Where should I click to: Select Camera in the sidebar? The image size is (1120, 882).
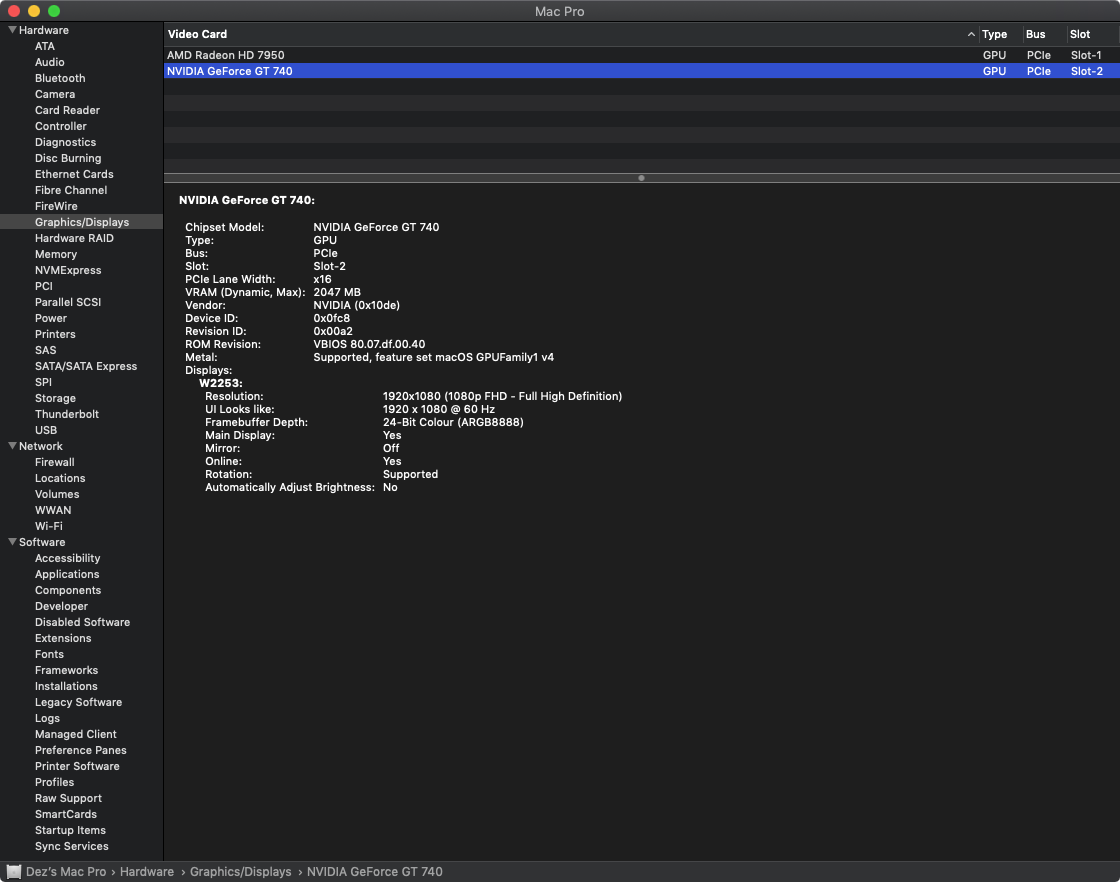[55, 94]
